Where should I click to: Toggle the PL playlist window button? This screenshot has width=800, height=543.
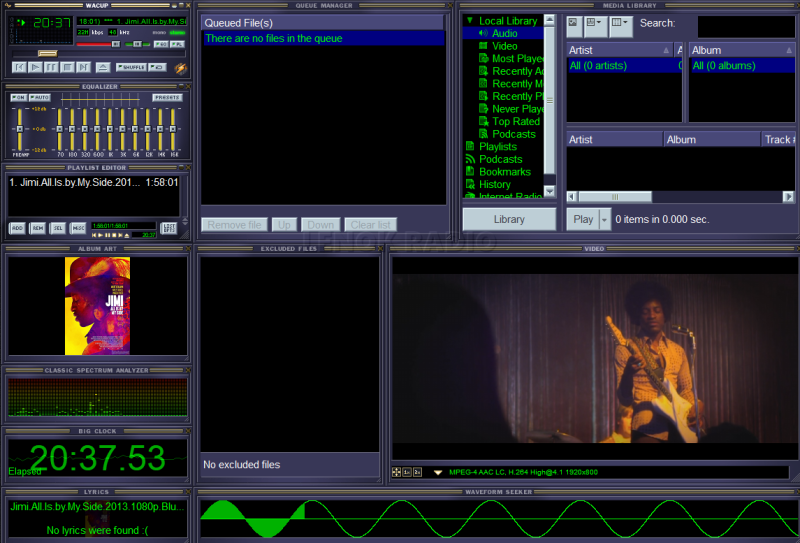point(177,44)
